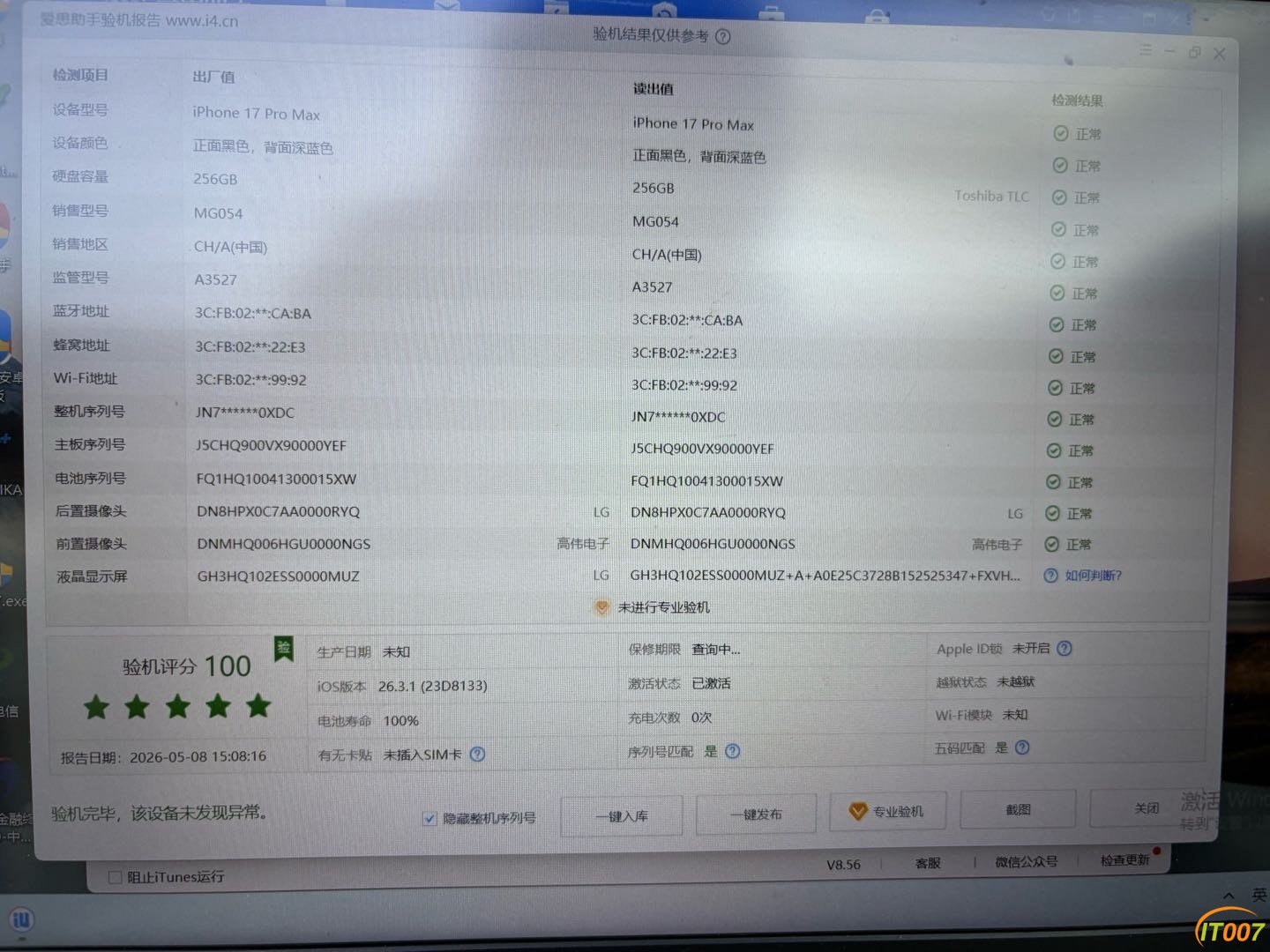Click the 256GB value under 出厂值
Image resolution: width=1270 pixels, height=952 pixels.
coord(216,179)
